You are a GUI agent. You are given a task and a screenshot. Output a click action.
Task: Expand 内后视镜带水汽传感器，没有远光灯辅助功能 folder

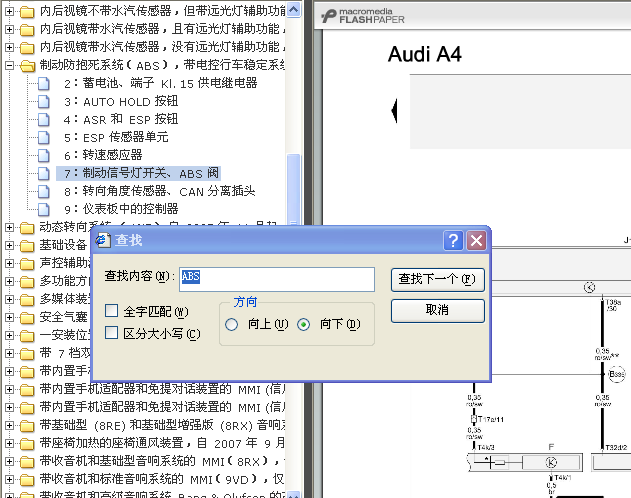point(9,47)
